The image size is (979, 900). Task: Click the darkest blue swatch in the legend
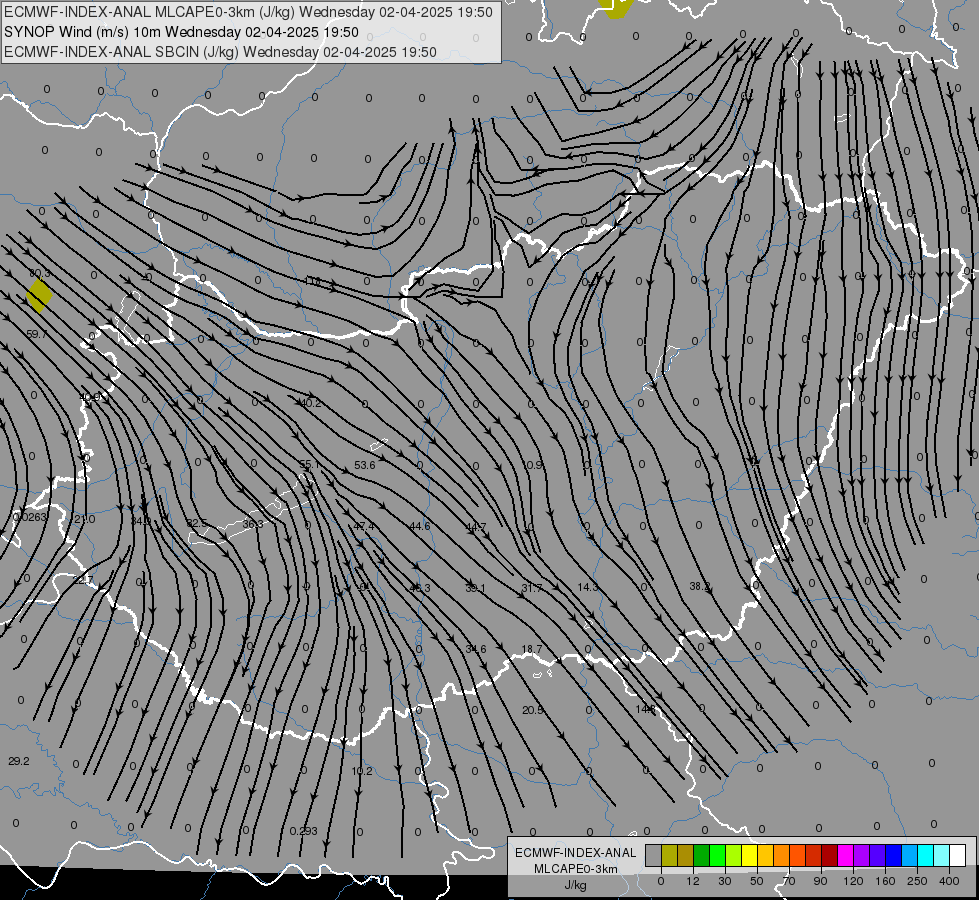pos(893,856)
